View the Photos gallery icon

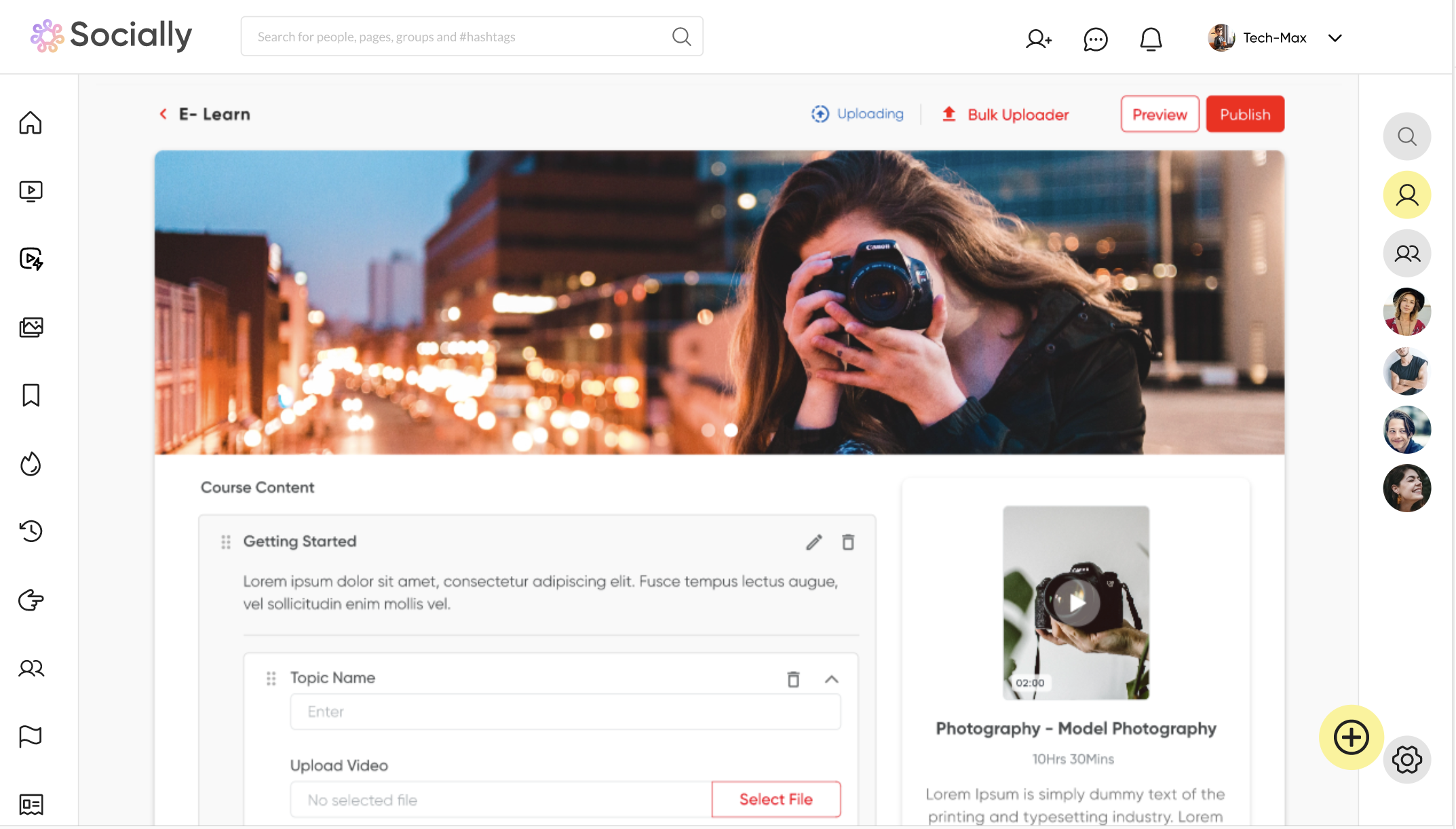[31, 327]
